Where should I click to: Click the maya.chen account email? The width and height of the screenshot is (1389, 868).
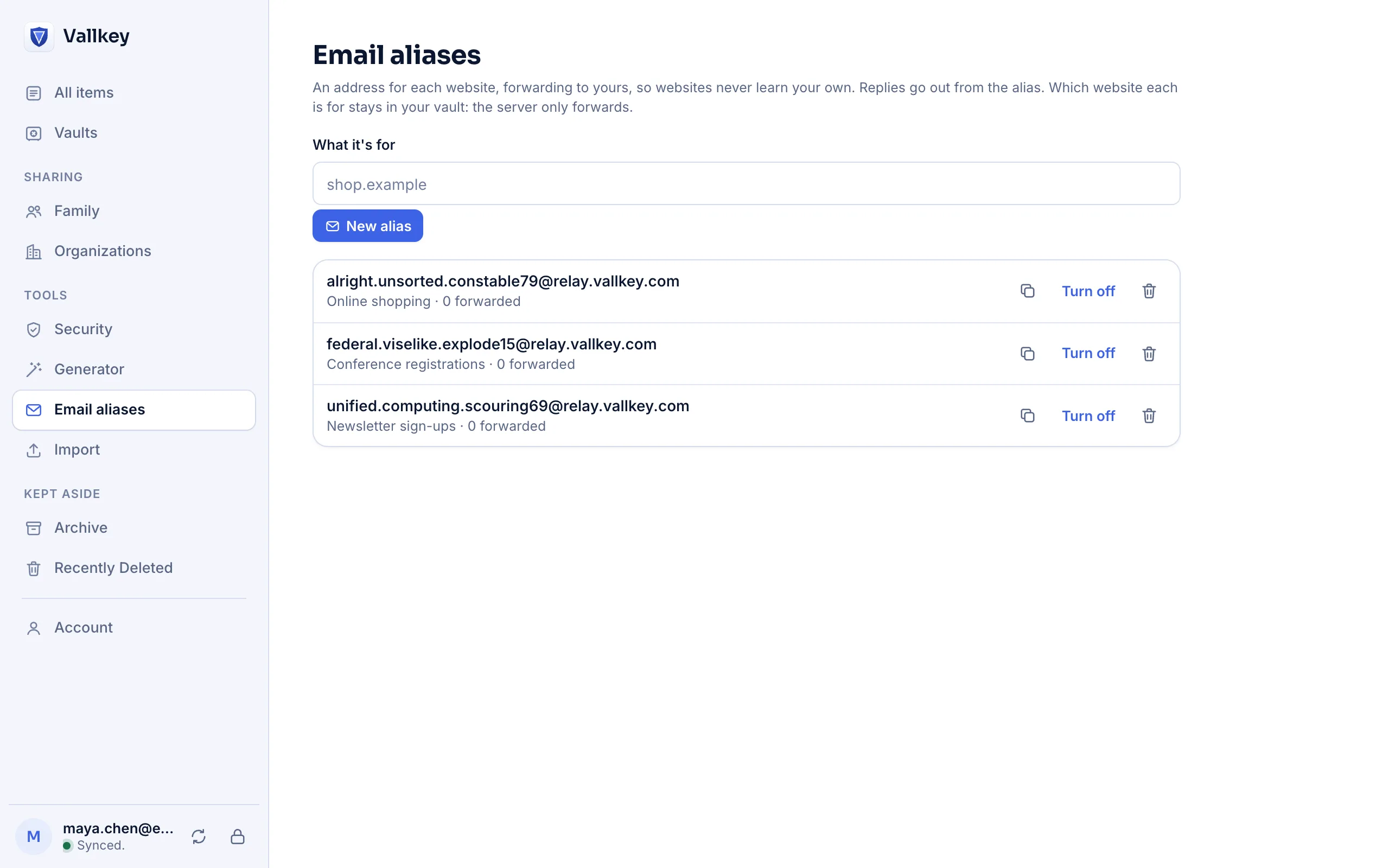click(x=118, y=828)
